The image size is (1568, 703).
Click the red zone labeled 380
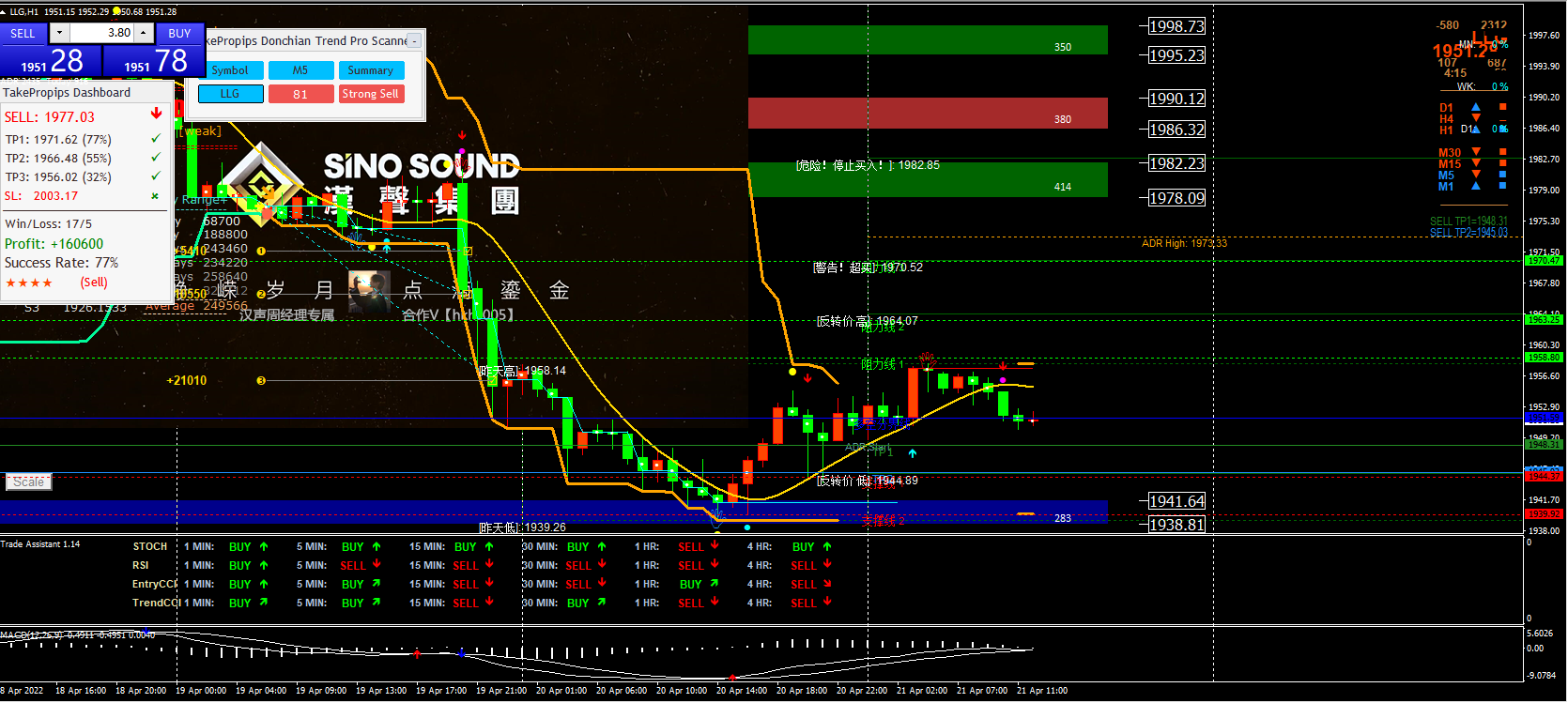(x=928, y=113)
